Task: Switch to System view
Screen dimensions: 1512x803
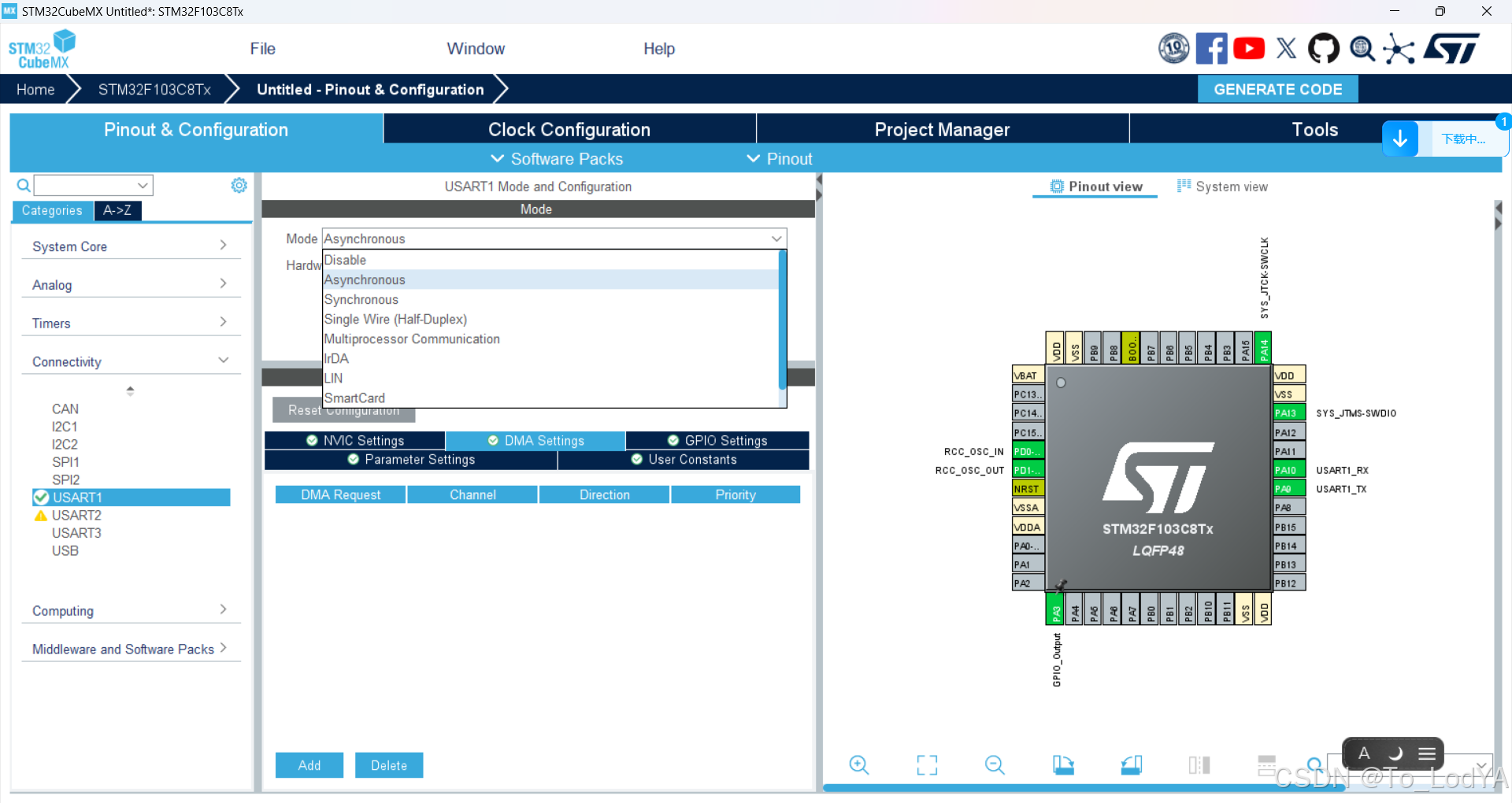Action: coord(1222,187)
